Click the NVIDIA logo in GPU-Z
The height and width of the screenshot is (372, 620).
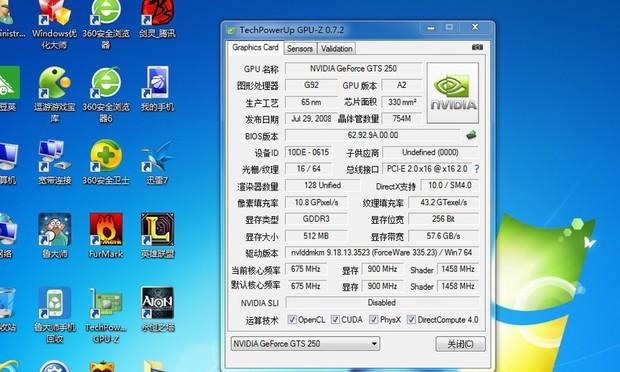point(453,93)
